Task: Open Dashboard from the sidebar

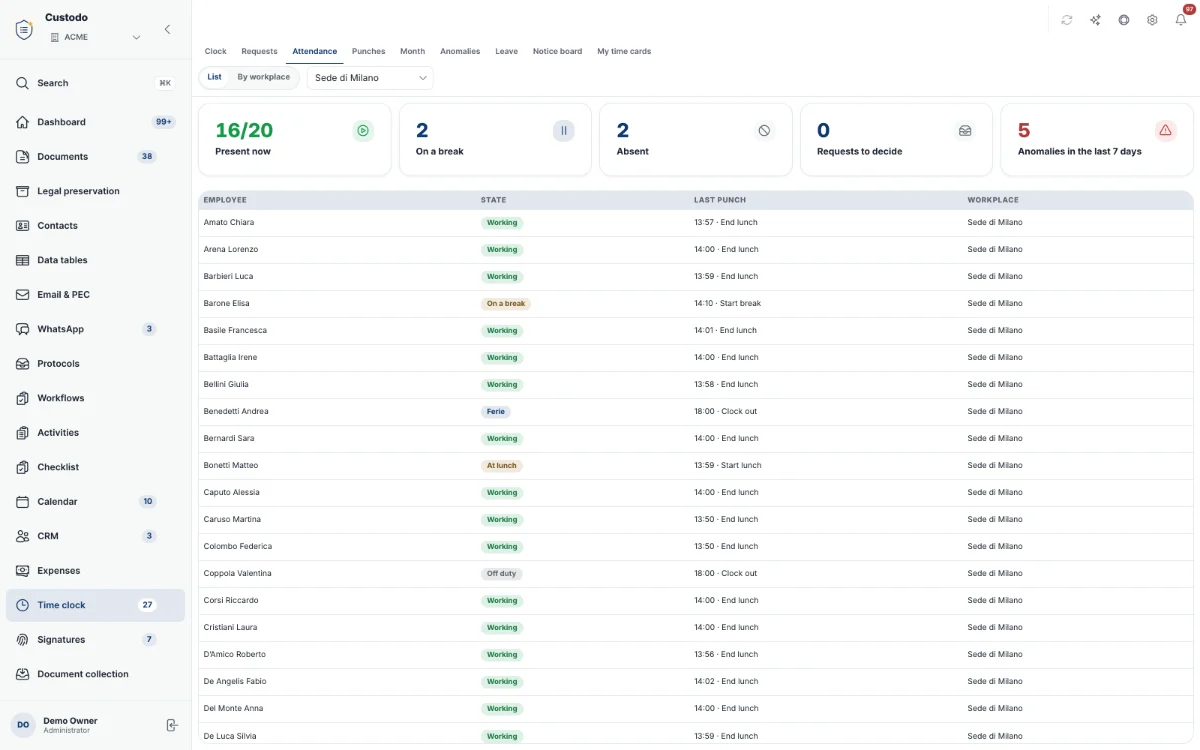Action: click(x=95, y=122)
